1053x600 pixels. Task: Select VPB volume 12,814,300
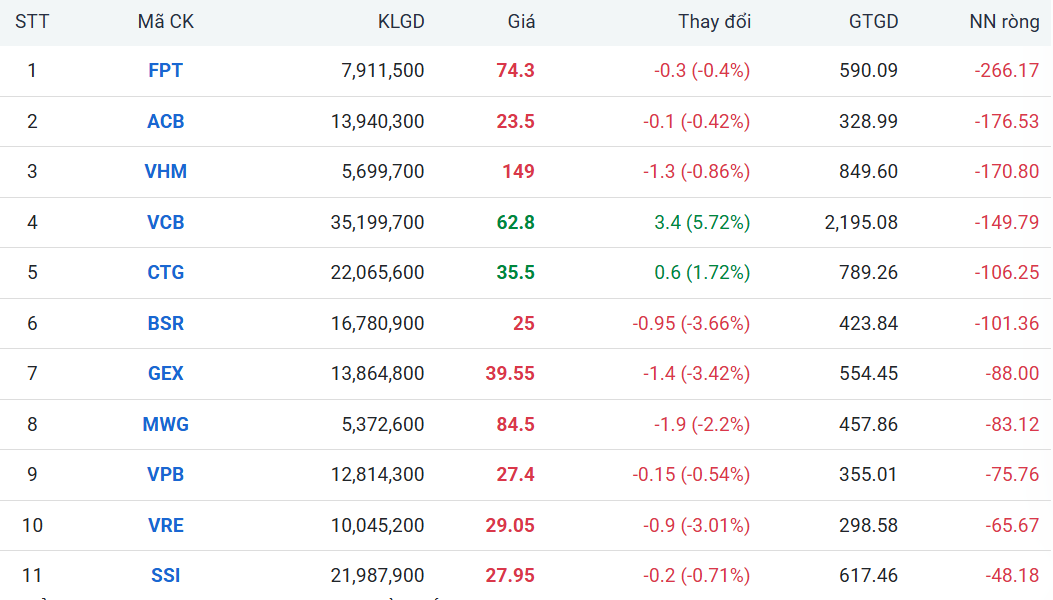tap(377, 474)
